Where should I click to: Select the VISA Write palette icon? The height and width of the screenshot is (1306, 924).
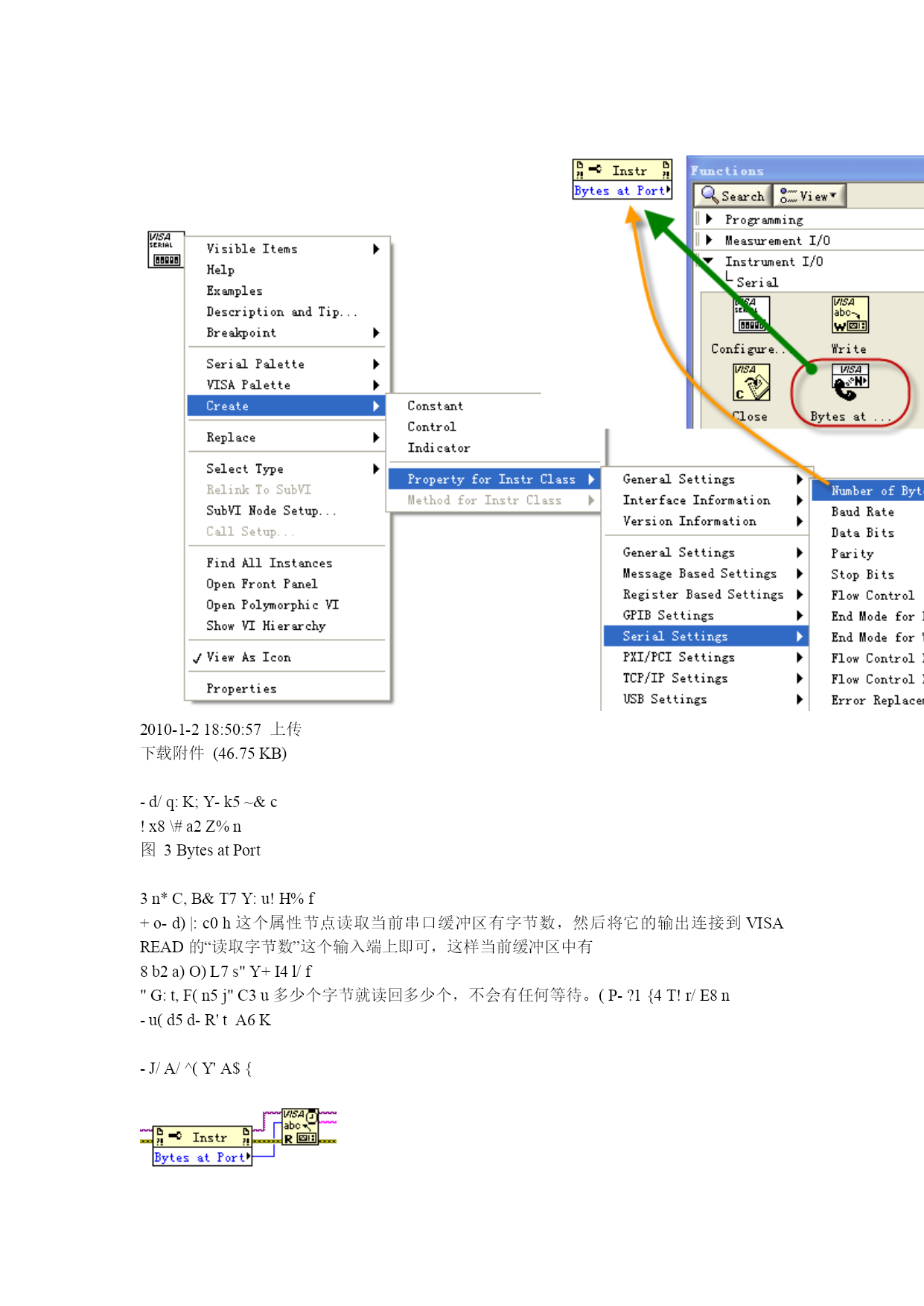click(850, 314)
